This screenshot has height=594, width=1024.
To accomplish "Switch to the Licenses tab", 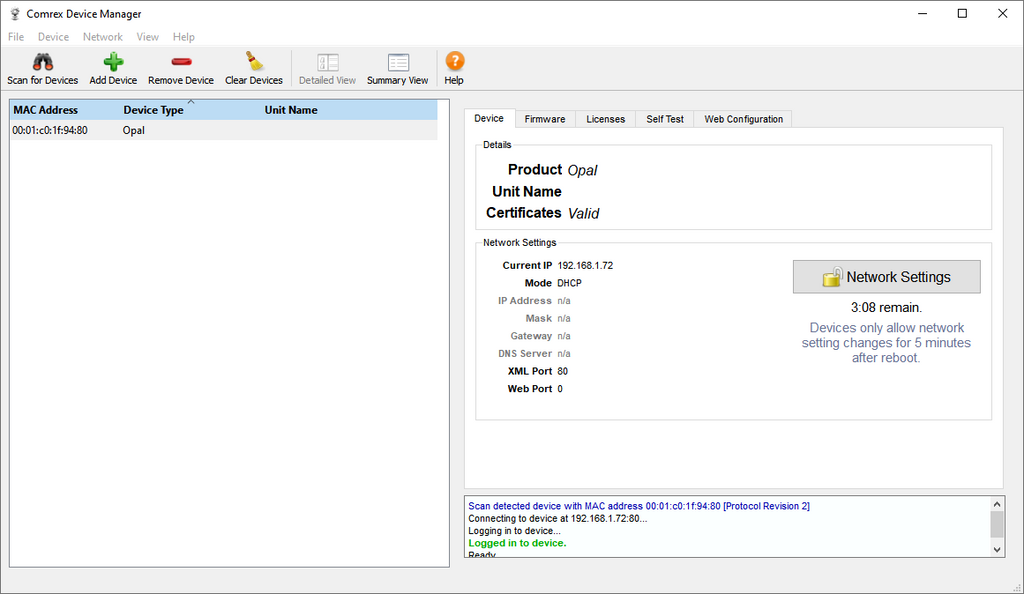I will 605,119.
